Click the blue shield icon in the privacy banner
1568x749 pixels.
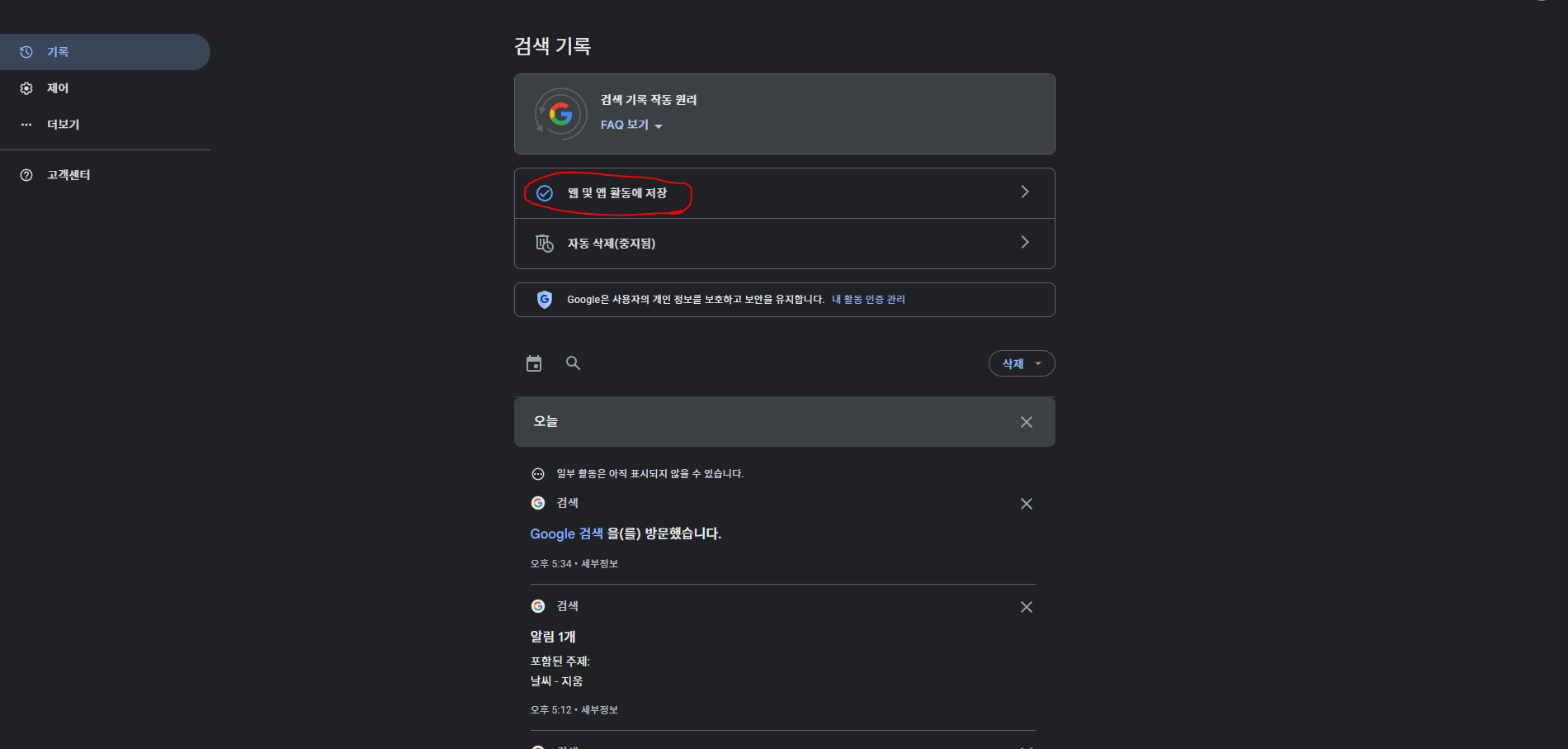(x=544, y=299)
